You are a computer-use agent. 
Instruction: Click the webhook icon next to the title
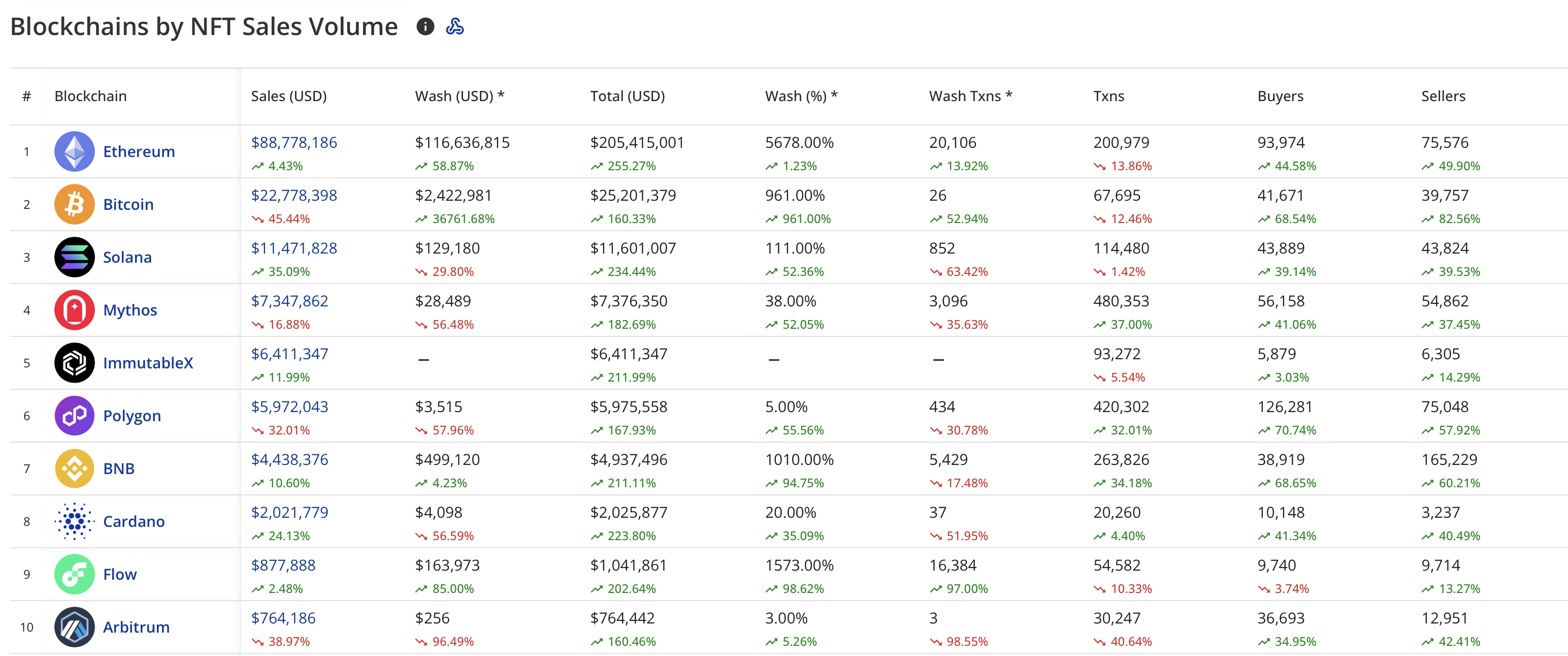(x=454, y=27)
